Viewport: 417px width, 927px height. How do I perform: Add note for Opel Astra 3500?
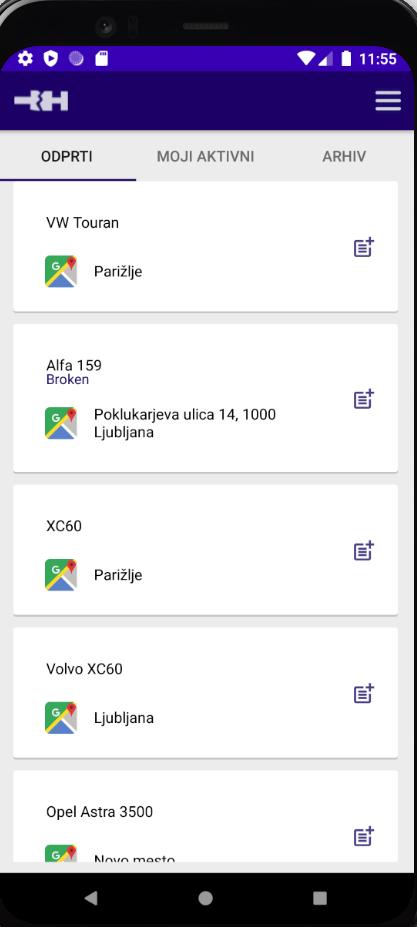click(364, 837)
